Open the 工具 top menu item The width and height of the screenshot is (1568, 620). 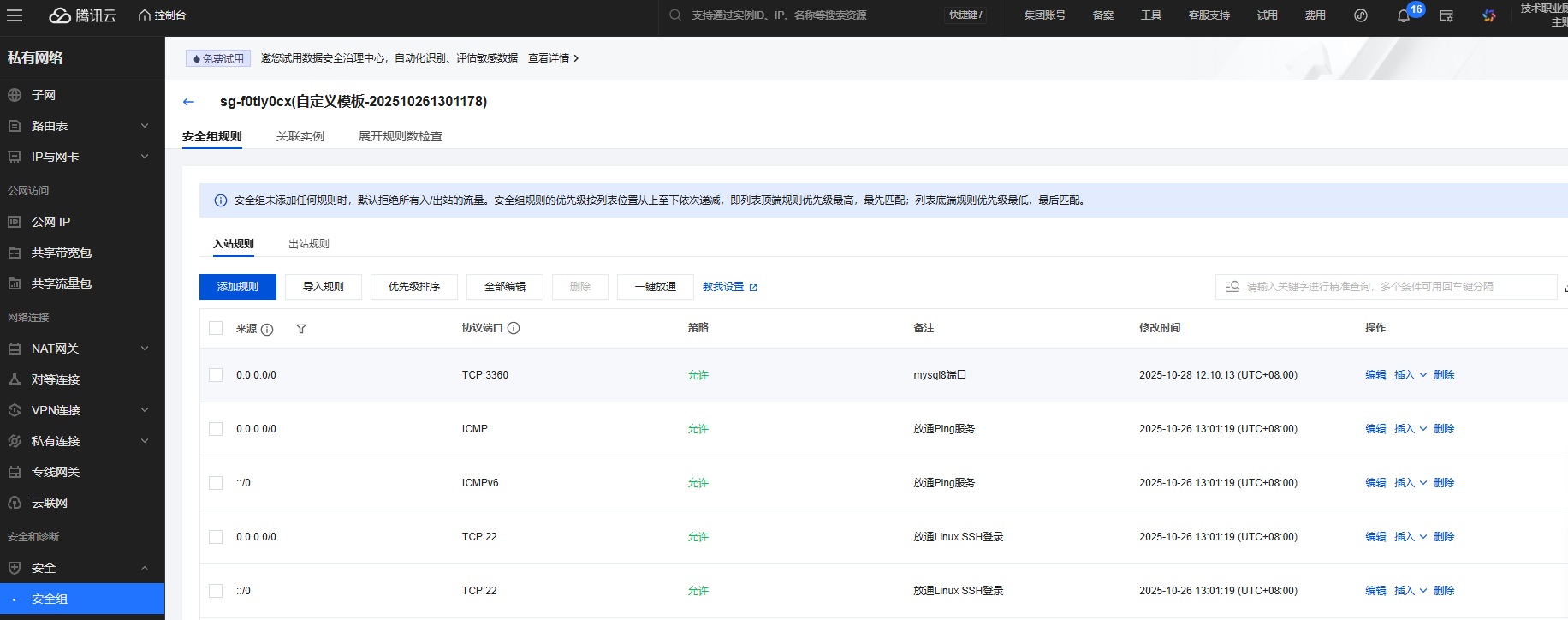[x=1151, y=15]
